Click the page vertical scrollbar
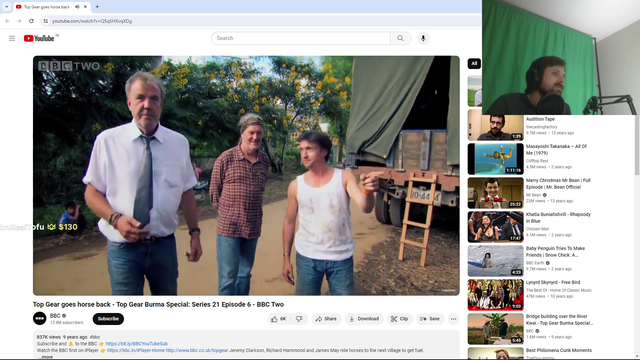 pos(637,145)
